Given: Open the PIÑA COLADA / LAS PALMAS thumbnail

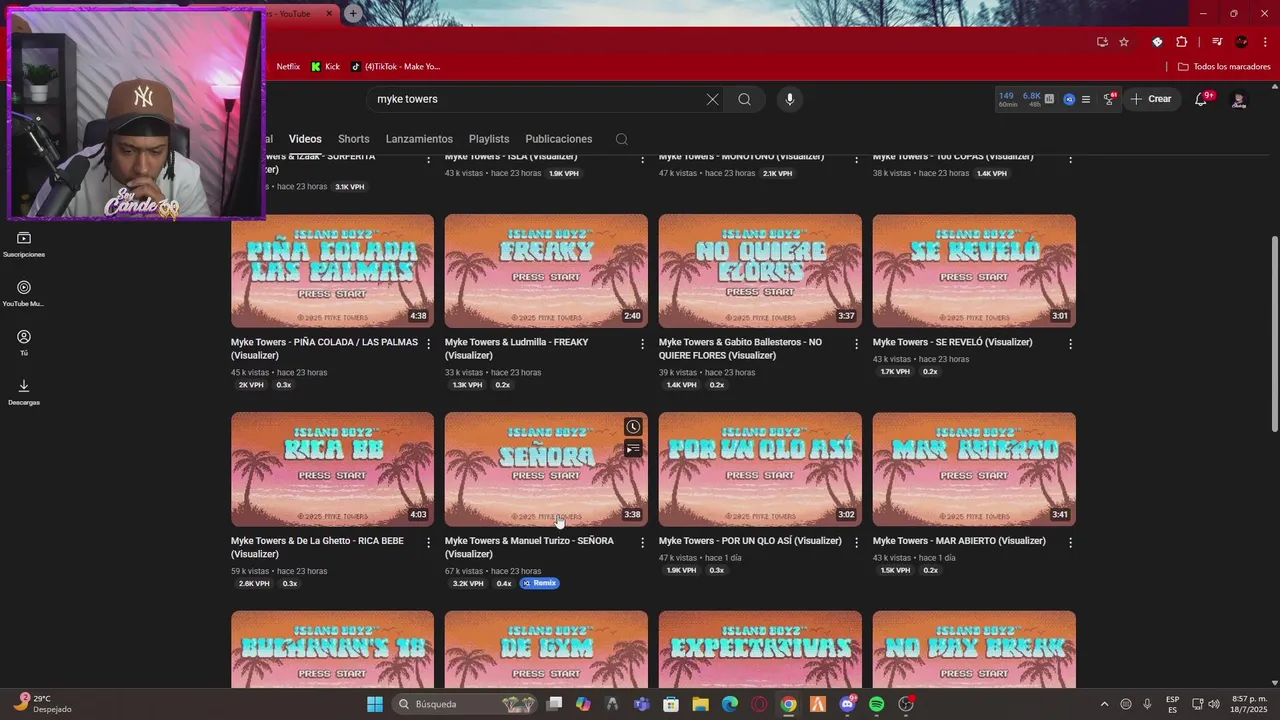Looking at the screenshot, I should click(x=332, y=271).
